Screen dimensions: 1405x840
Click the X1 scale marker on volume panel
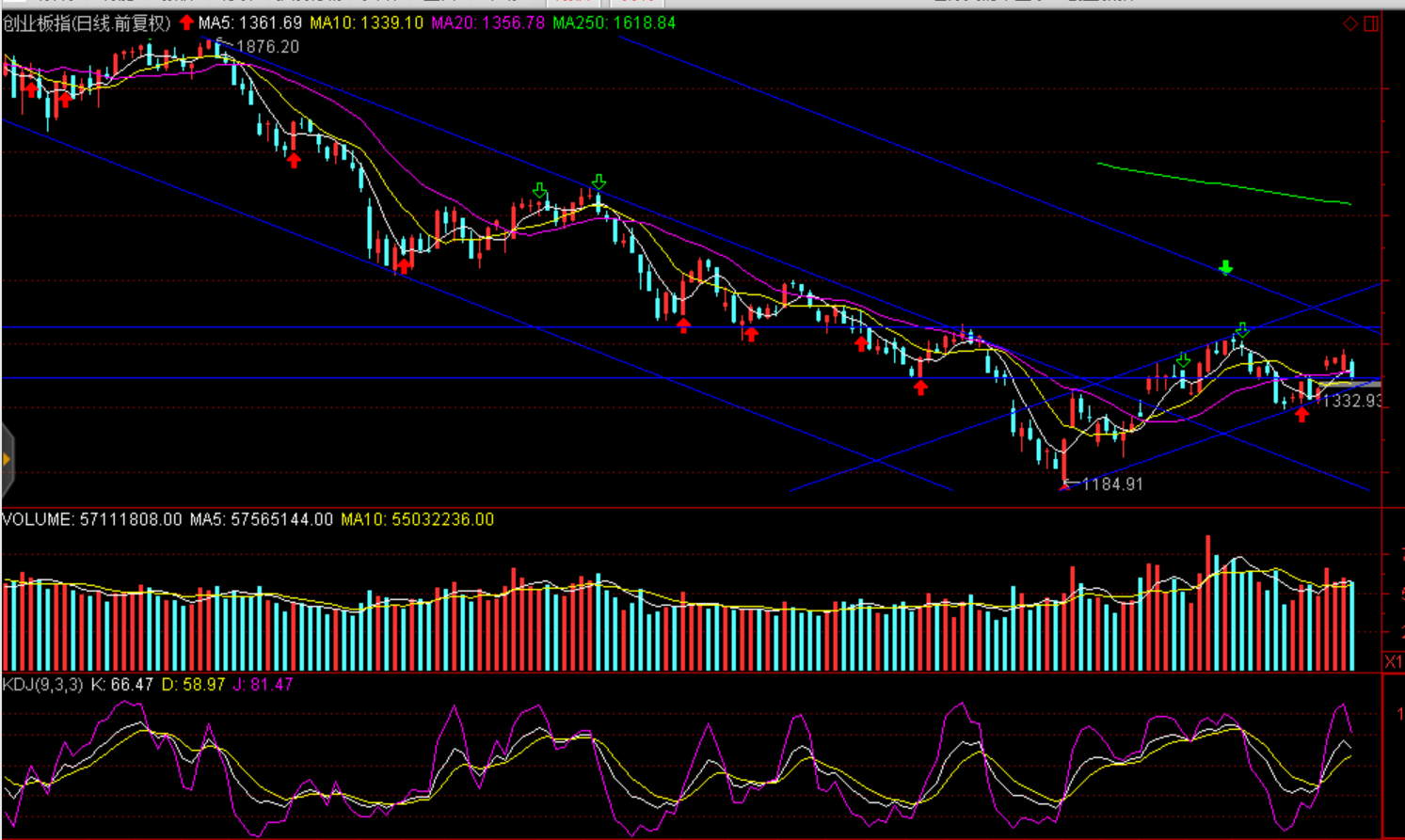1393,662
